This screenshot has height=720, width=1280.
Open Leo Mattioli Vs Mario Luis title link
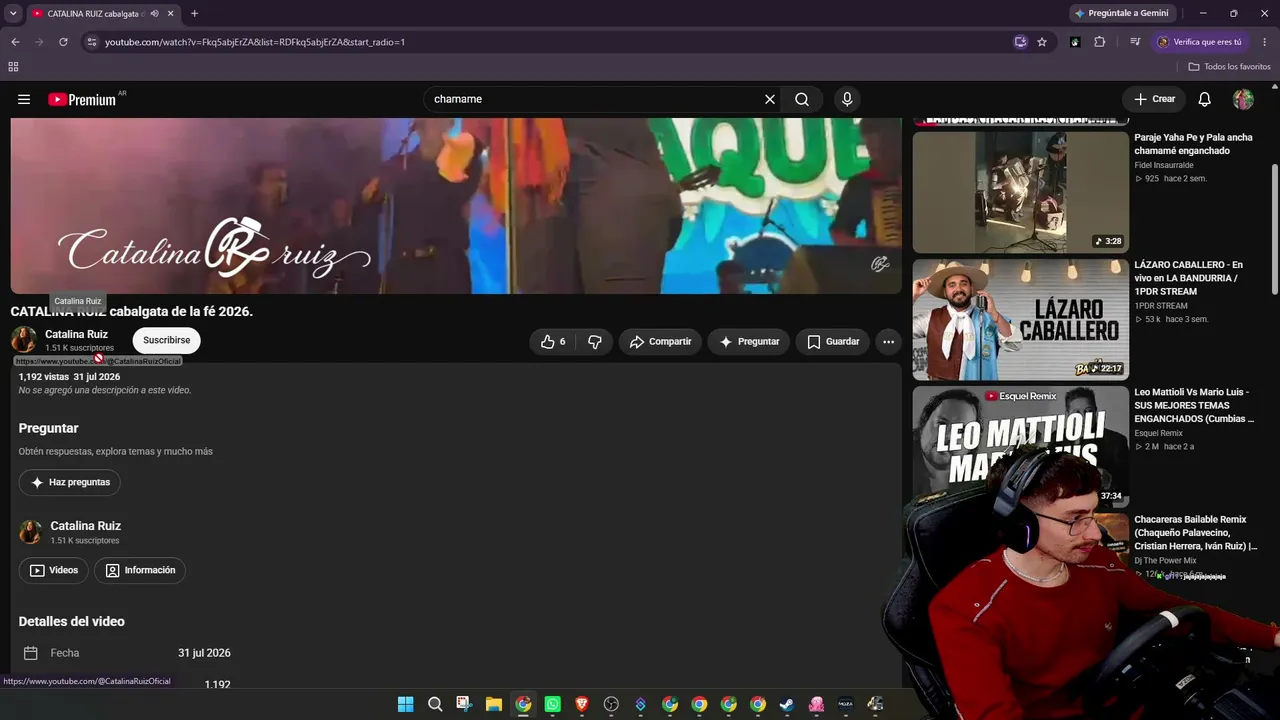(x=1194, y=405)
